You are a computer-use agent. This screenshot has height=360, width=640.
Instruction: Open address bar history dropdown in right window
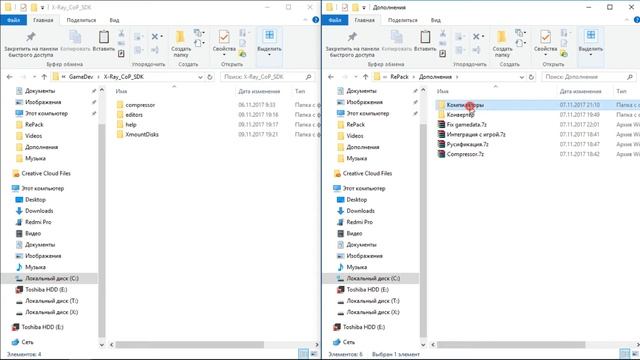(522, 77)
